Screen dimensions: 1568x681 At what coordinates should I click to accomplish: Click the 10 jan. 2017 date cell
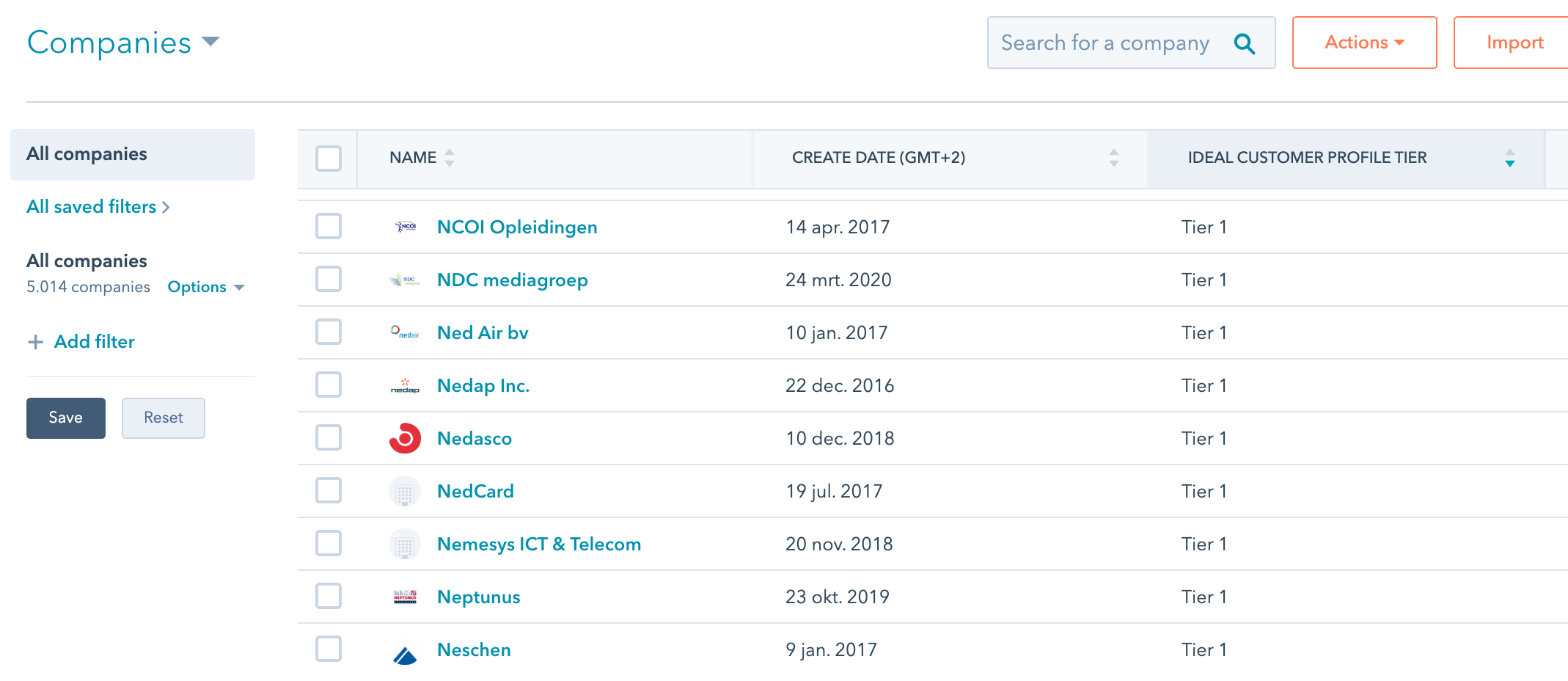coord(837,333)
